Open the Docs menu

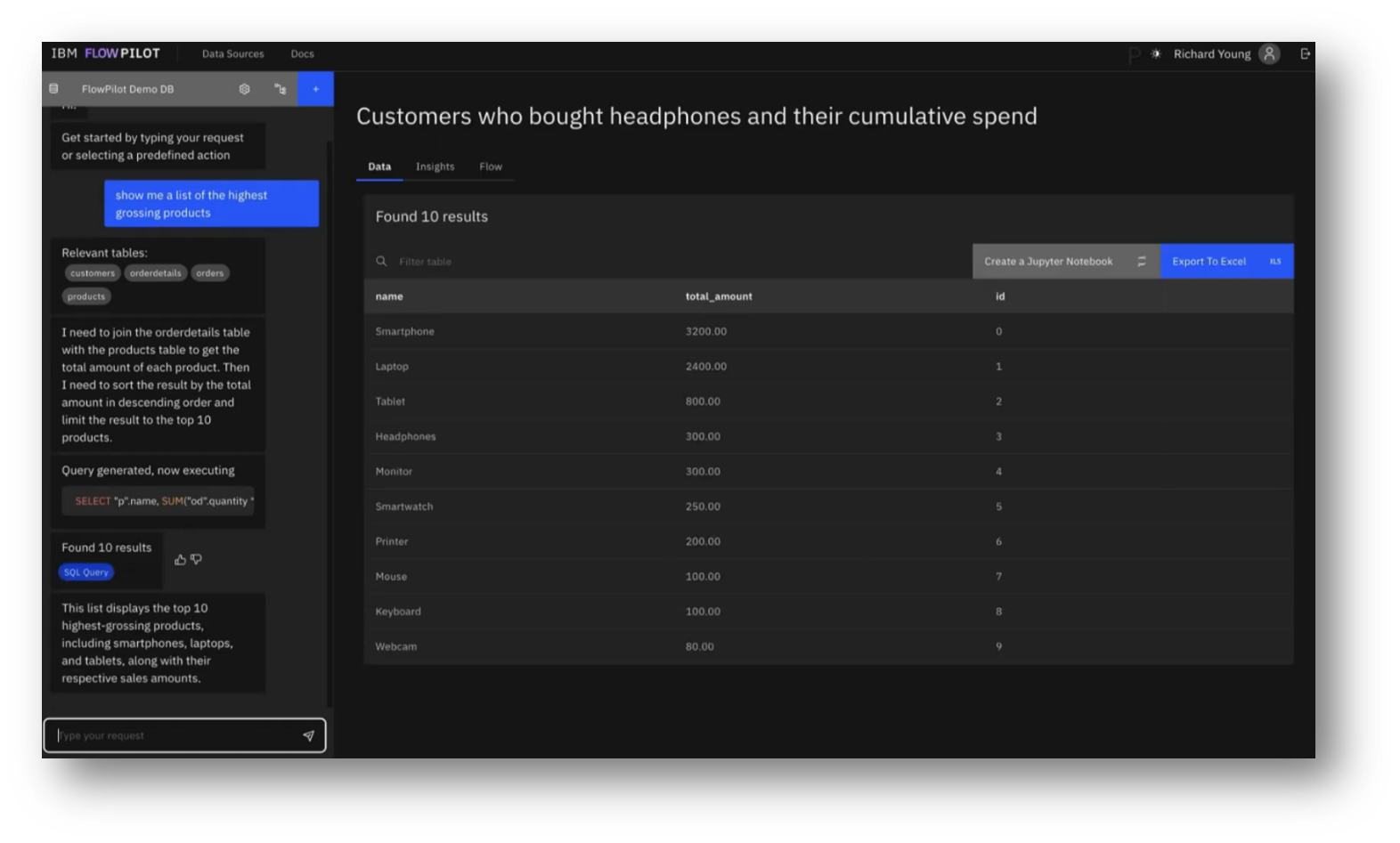[x=302, y=54]
